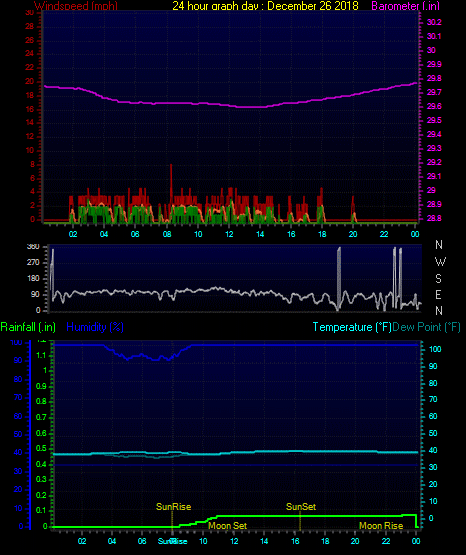The height and width of the screenshot is (555, 466).
Task: Click the W compass direction label
Action: [x=440, y=262]
